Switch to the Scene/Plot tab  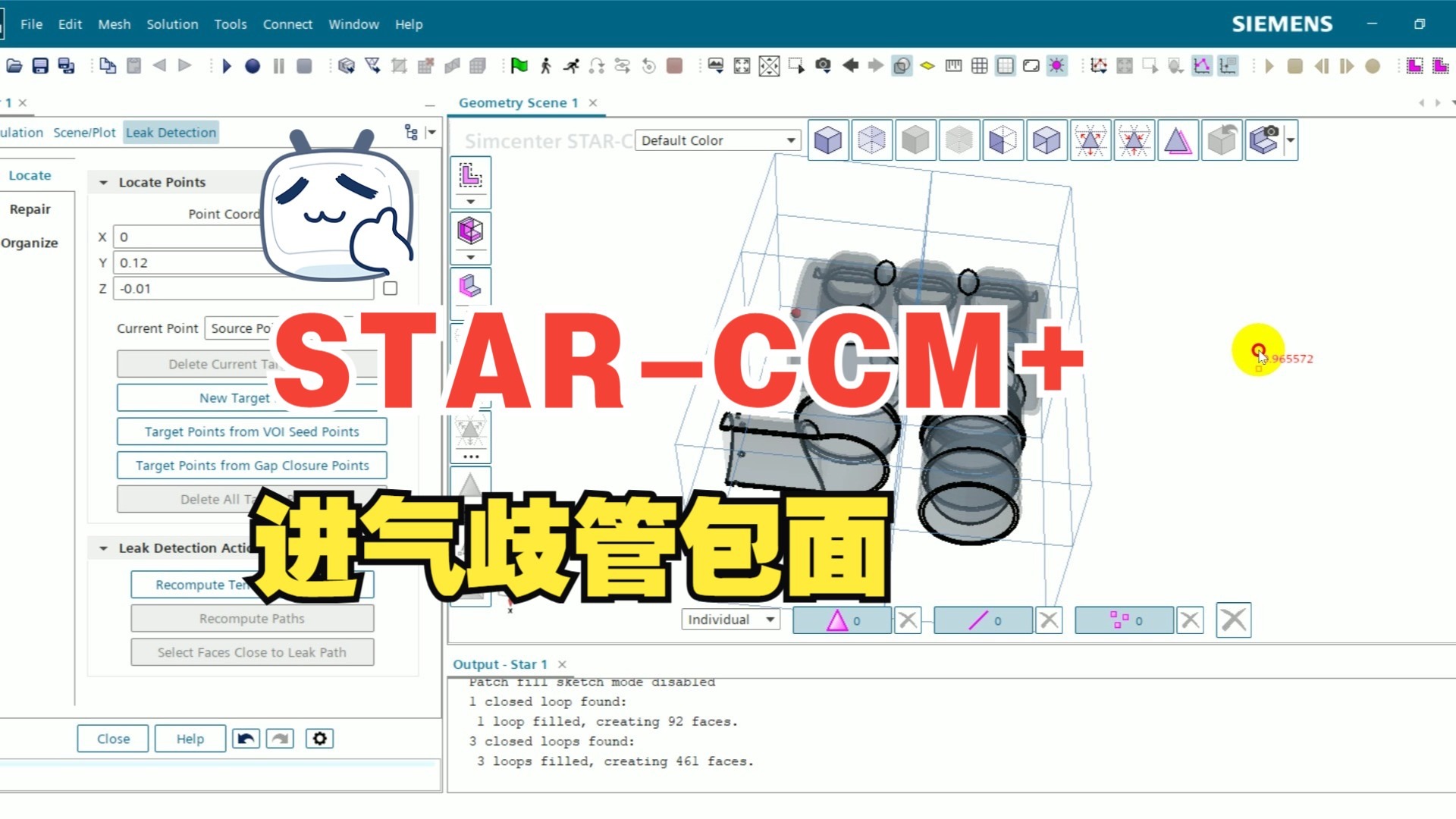(84, 133)
